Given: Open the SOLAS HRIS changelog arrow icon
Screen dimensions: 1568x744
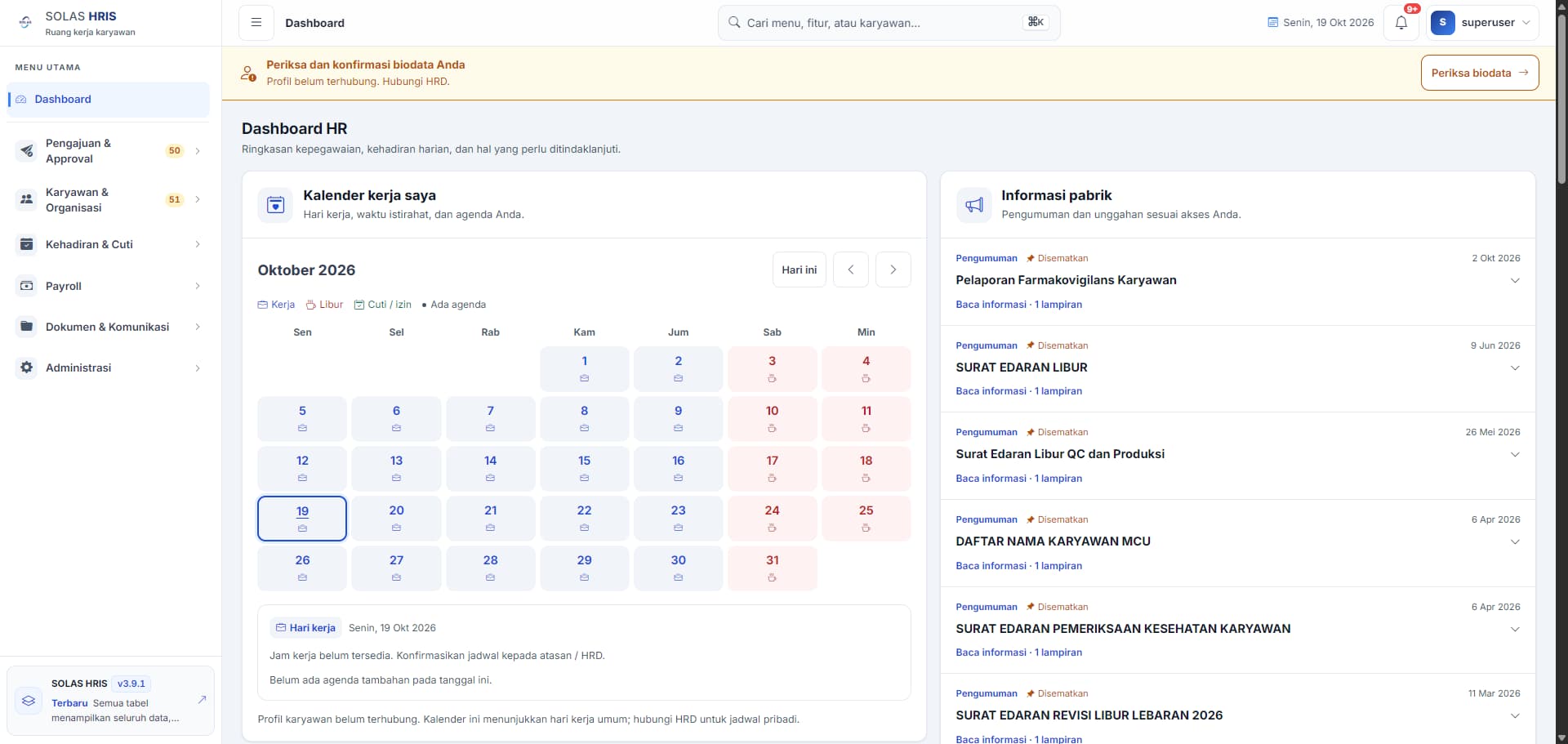Looking at the screenshot, I should coord(202,700).
